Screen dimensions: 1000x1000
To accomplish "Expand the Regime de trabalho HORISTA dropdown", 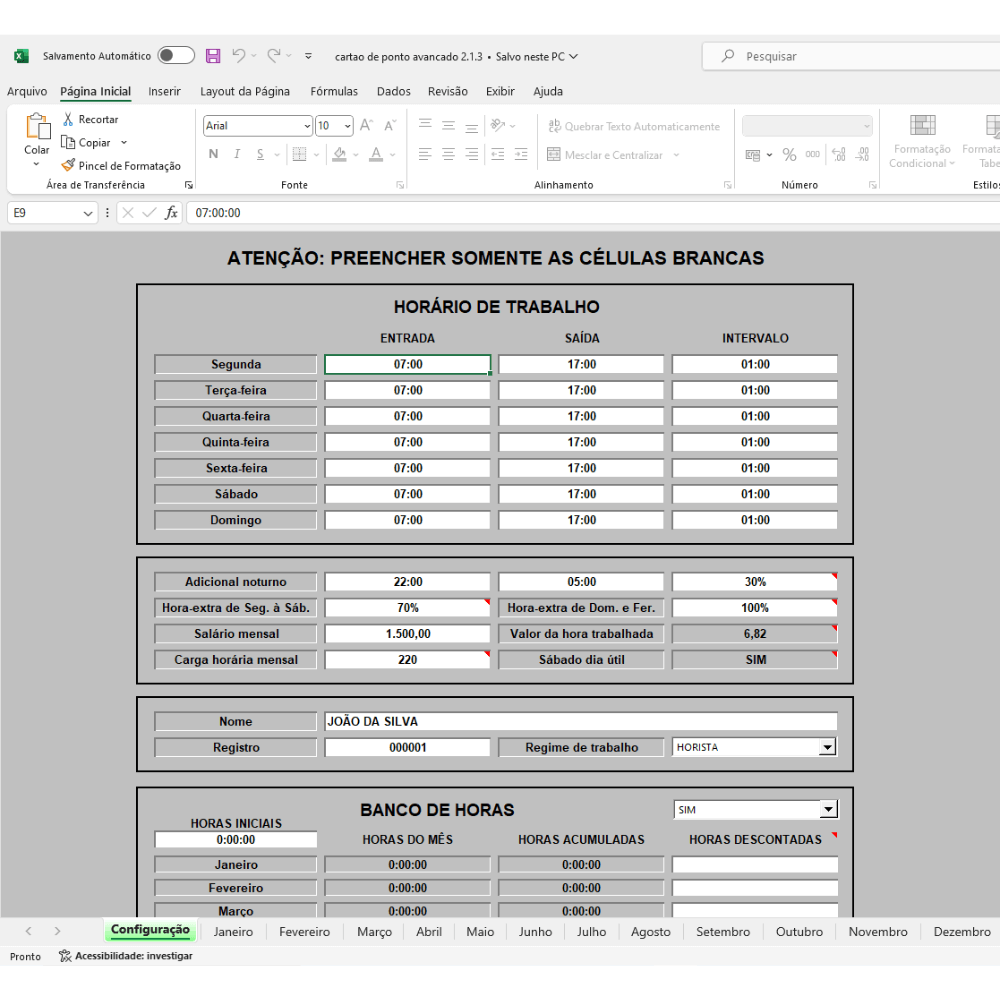I will [x=827, y=747].
